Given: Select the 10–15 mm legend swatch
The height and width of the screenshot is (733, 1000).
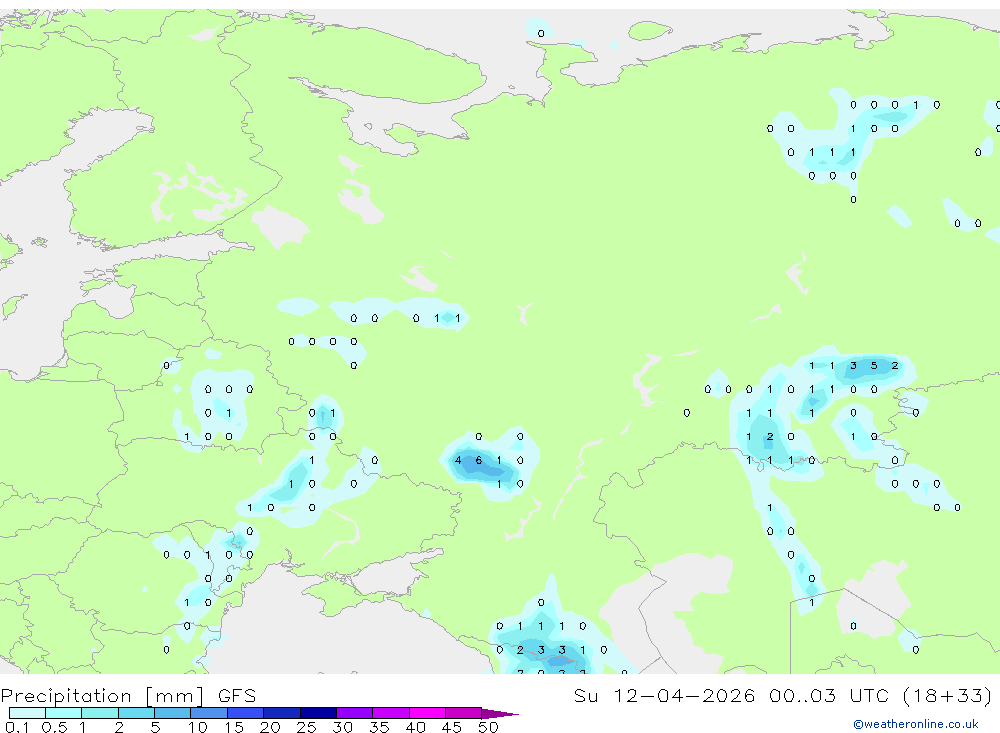Looking at the screenshot, I should [209, 713].
